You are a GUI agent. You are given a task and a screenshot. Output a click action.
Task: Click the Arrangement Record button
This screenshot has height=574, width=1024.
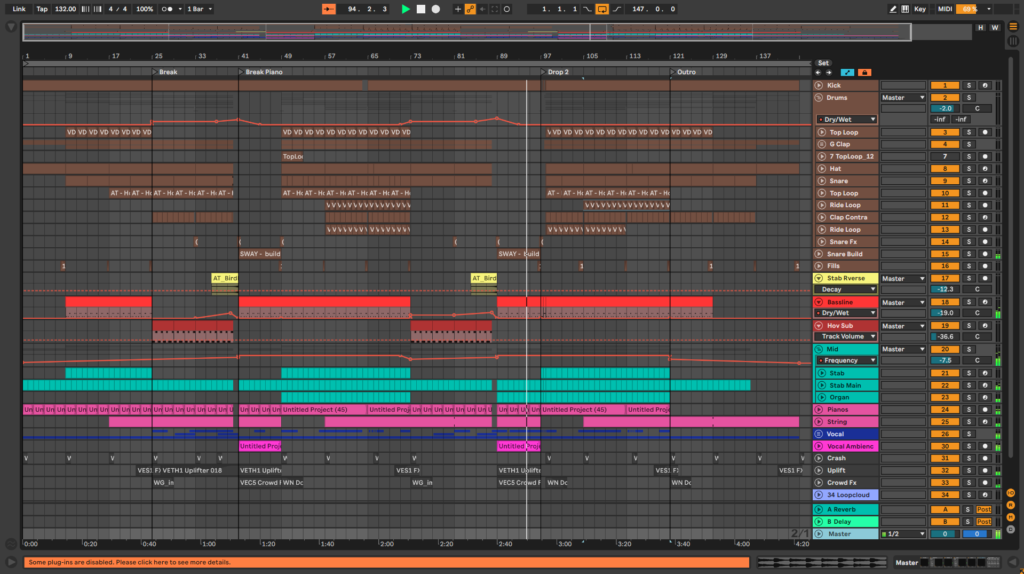[435, 9]
